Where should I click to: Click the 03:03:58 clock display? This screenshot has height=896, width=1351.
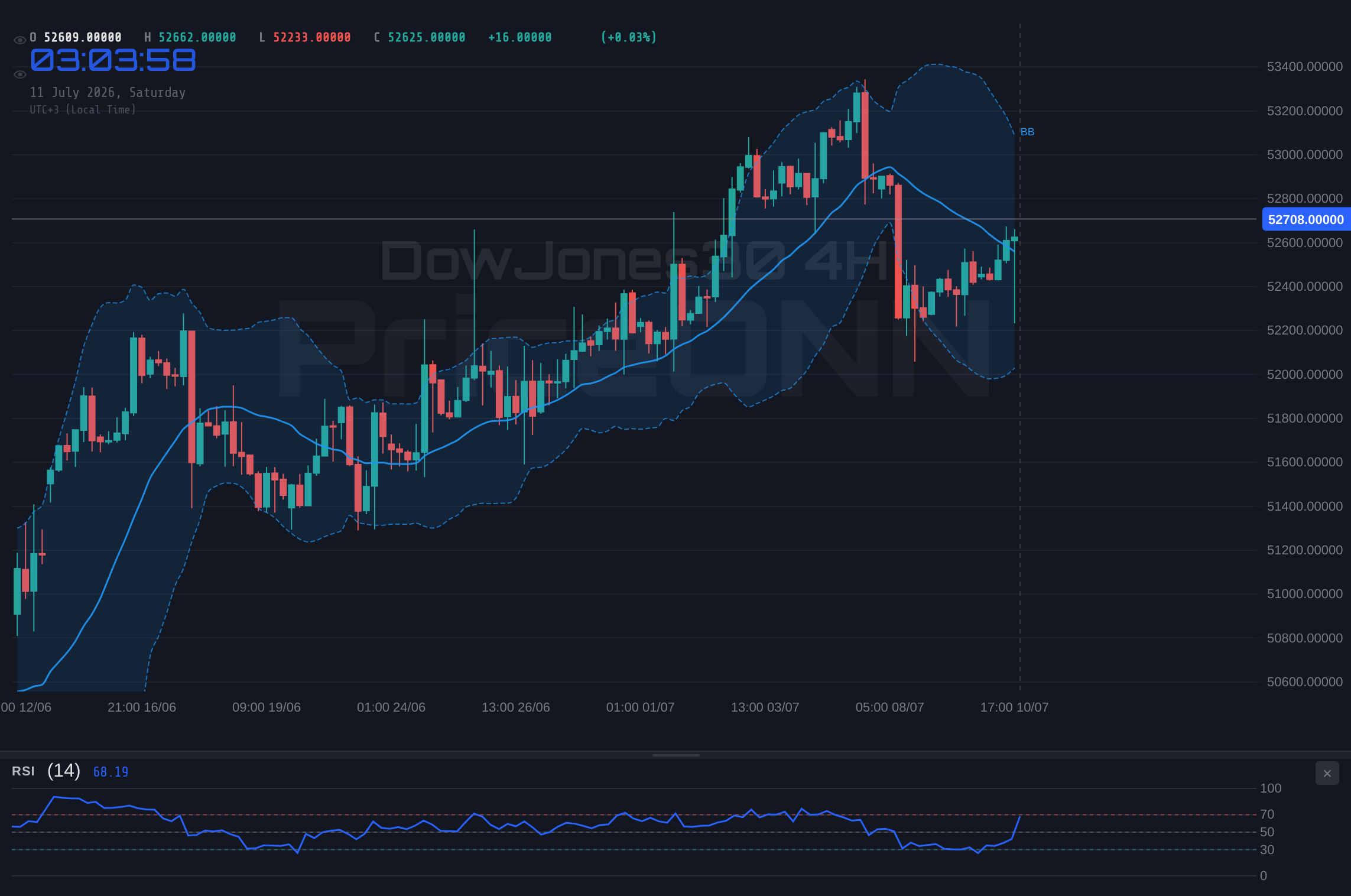[113, 60]
